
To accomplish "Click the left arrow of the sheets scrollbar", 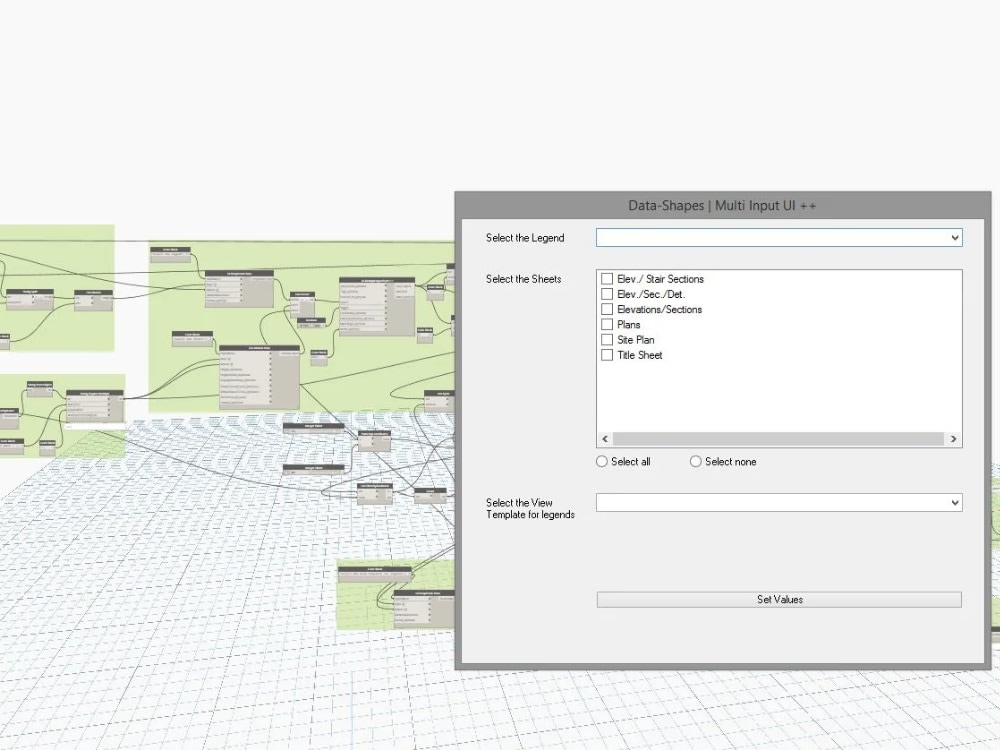I will tap(604, 439).
